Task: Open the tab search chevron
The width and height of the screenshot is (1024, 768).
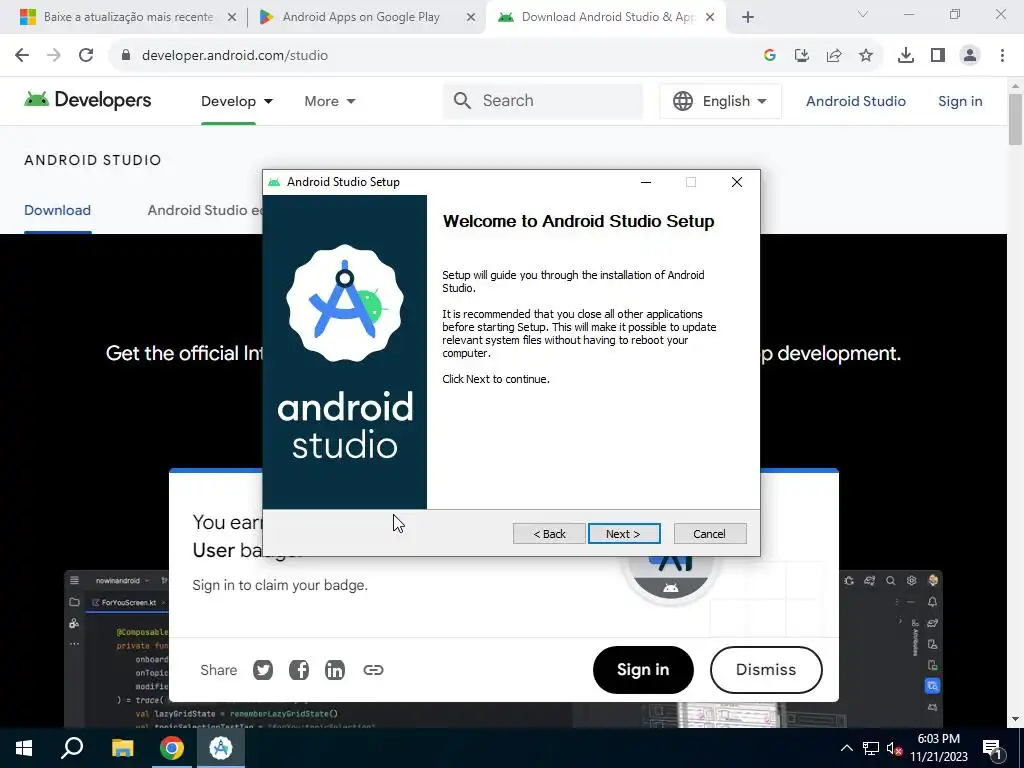Action: pyautogui.click(x=863, y=14)
